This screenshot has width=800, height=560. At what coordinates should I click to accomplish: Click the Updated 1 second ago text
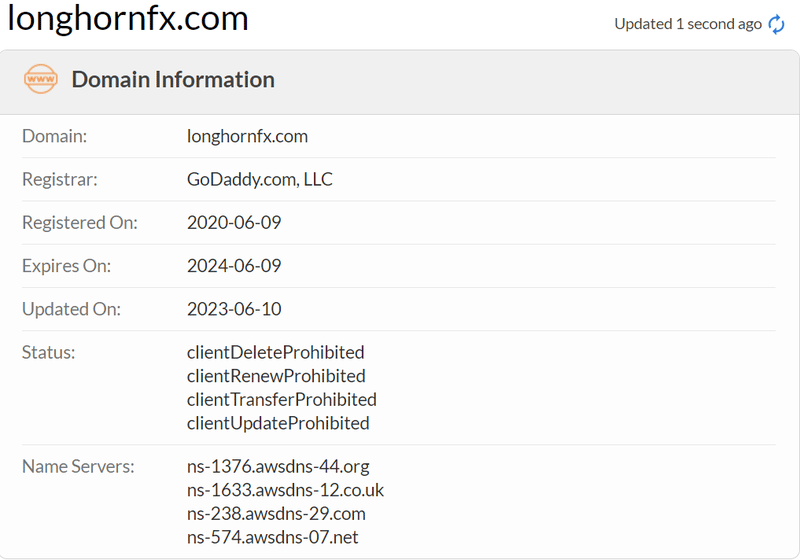tap(688, 24)
